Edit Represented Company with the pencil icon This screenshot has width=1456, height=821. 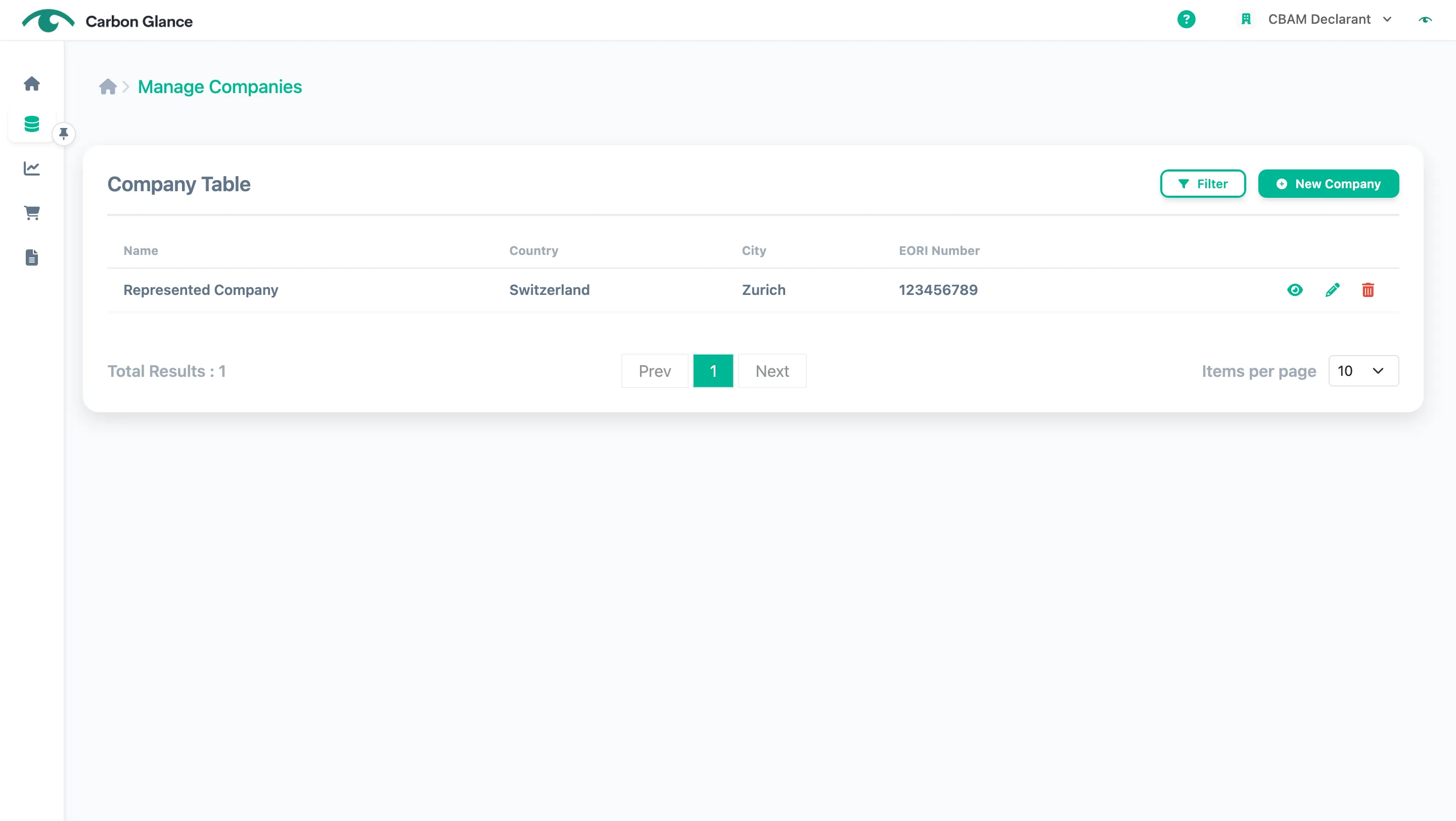(x=1332, y=290)
